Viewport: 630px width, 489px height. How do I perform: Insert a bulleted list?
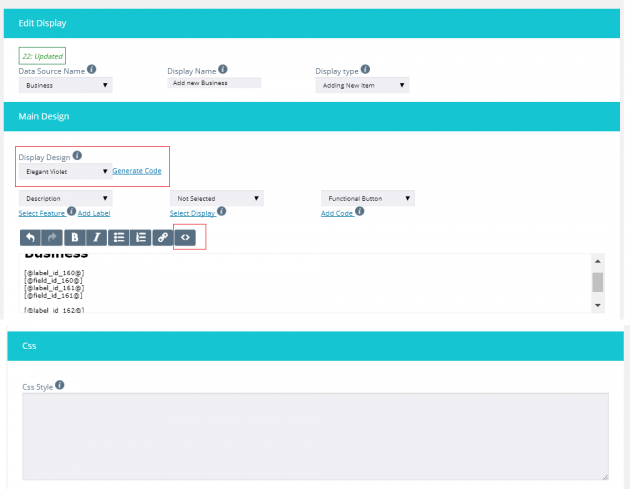(119, 237)
